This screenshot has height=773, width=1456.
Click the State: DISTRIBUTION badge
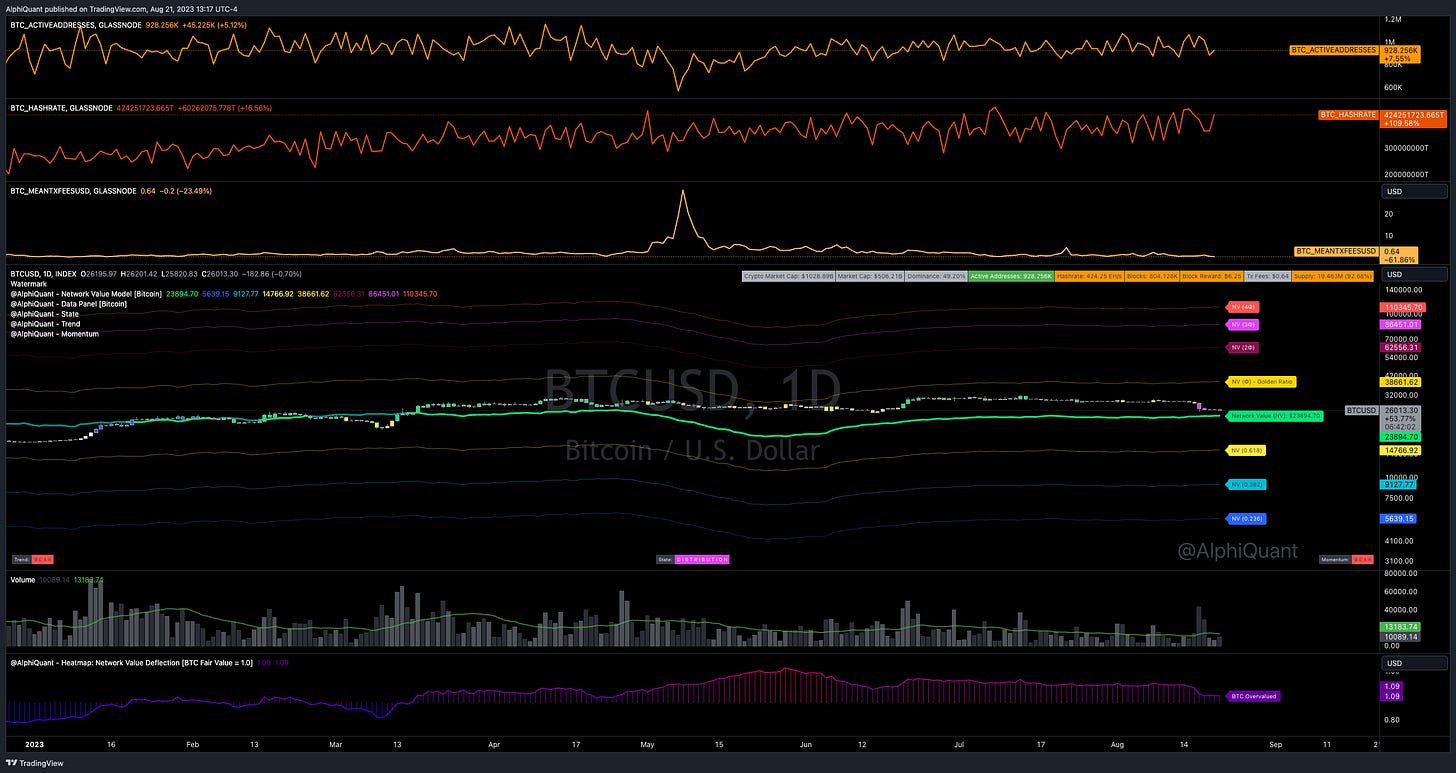click(x=693, y=559)
